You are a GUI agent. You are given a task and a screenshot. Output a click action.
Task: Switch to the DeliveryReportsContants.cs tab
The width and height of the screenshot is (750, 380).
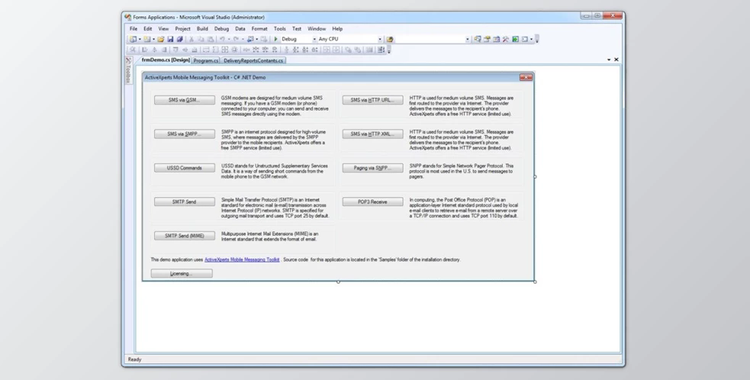pos(253,60)
